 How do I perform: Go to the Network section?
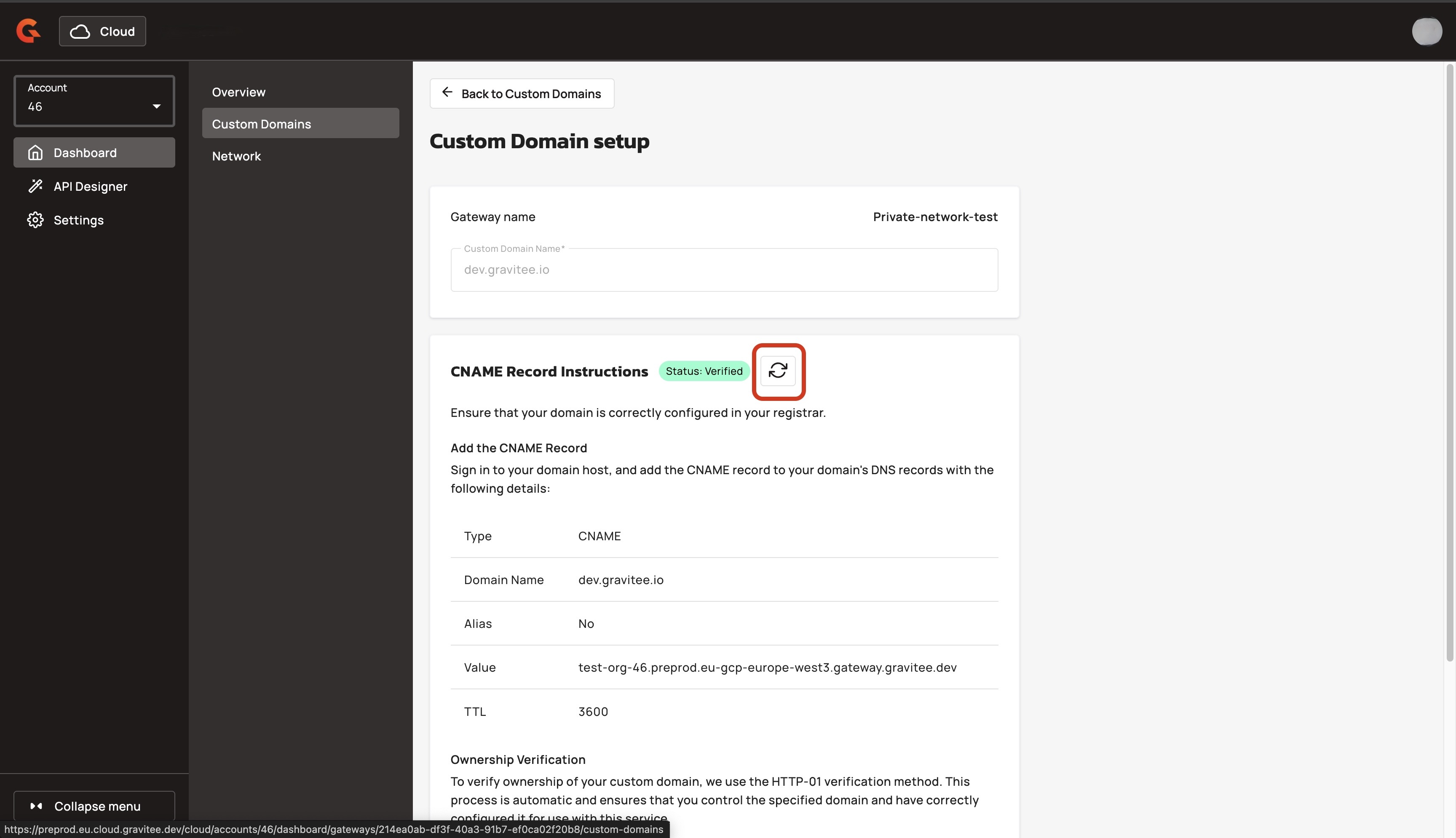coord(236,156)
